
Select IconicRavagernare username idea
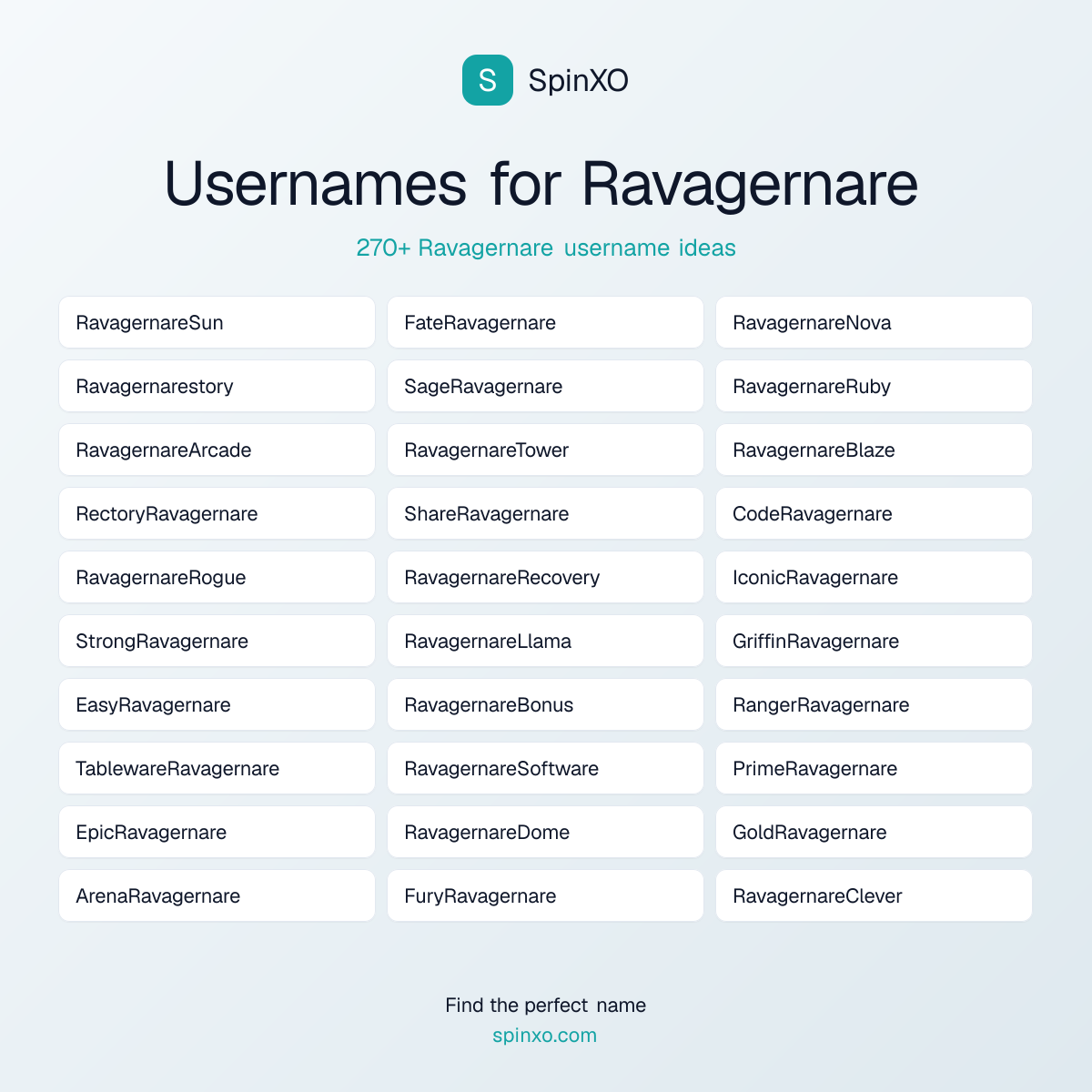[x=874, y=577]
